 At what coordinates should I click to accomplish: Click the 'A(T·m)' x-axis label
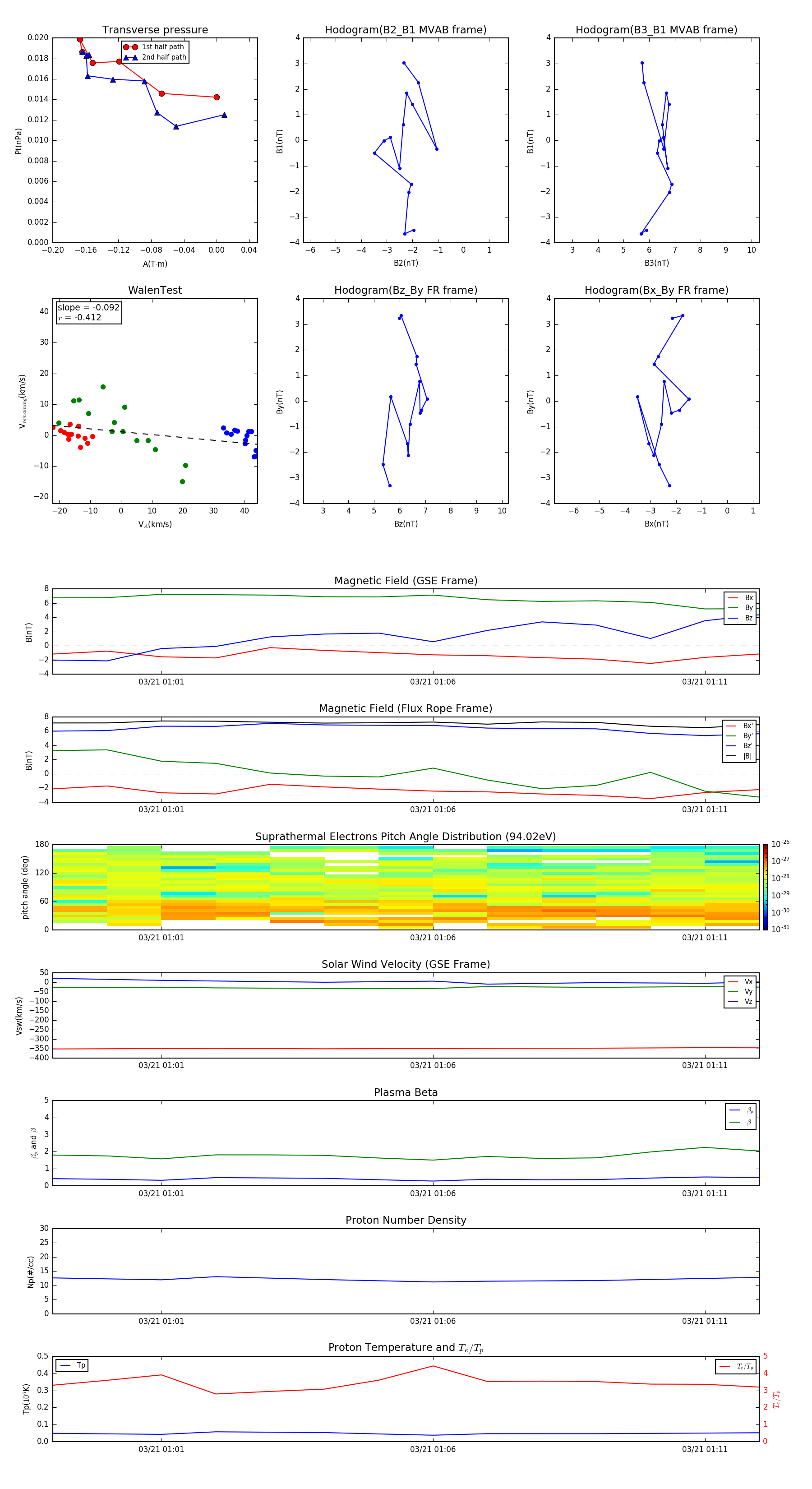pyautogui.click(x=155, y=264)
